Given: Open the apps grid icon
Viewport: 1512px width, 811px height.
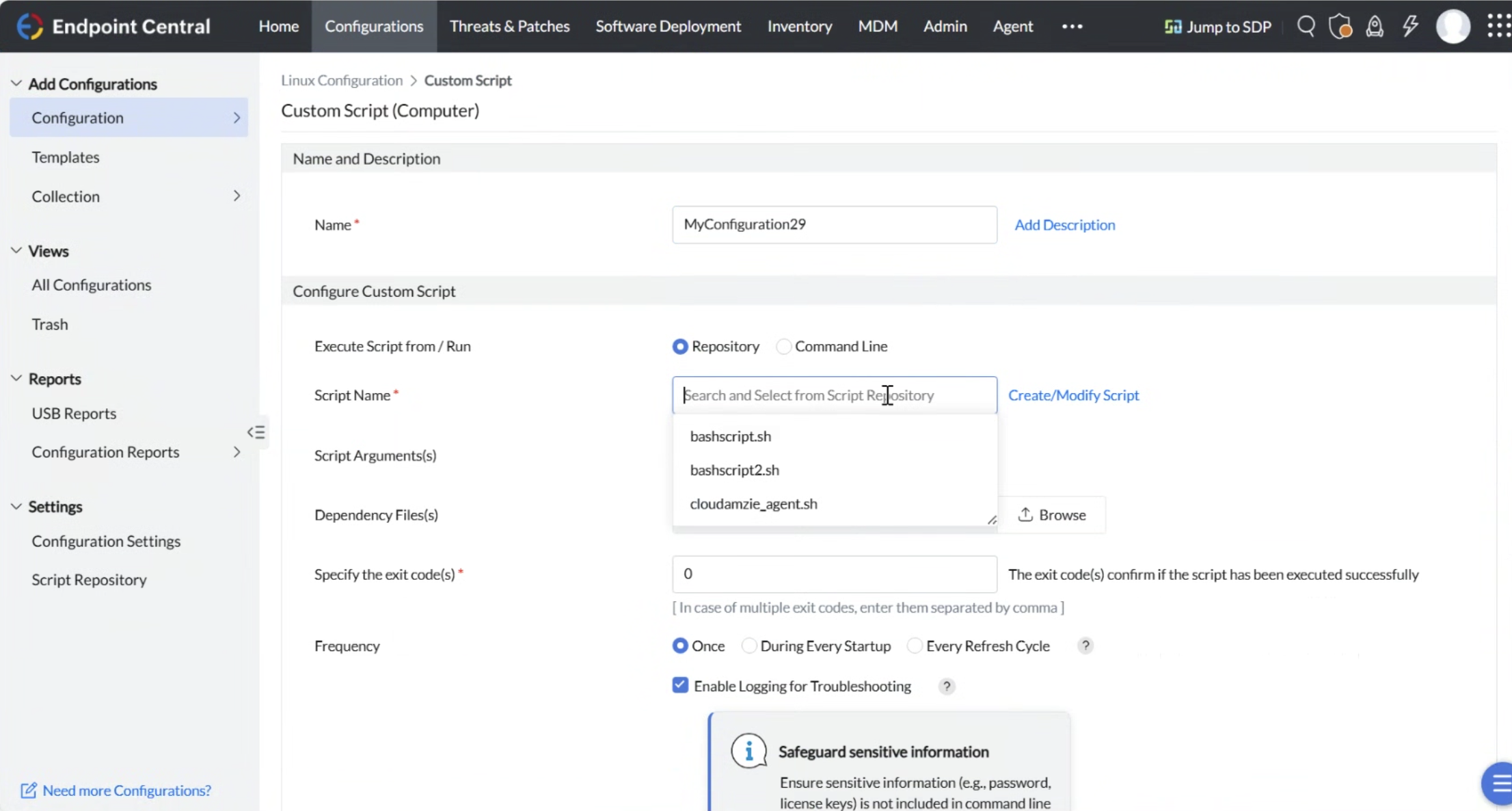Looking at the screenshot, I should [x=1498, y=27].
